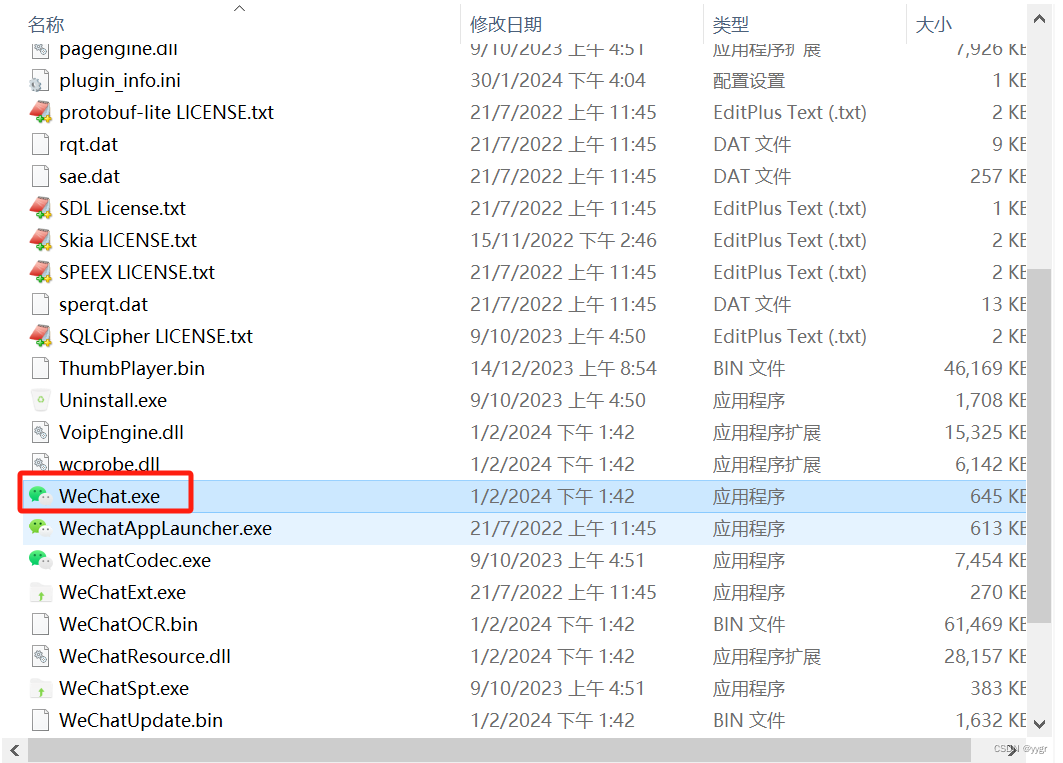Viewport: 1063px width, 763px height.
Task: Click the vertical scrollbar thumb
Action: point(1039,446)
